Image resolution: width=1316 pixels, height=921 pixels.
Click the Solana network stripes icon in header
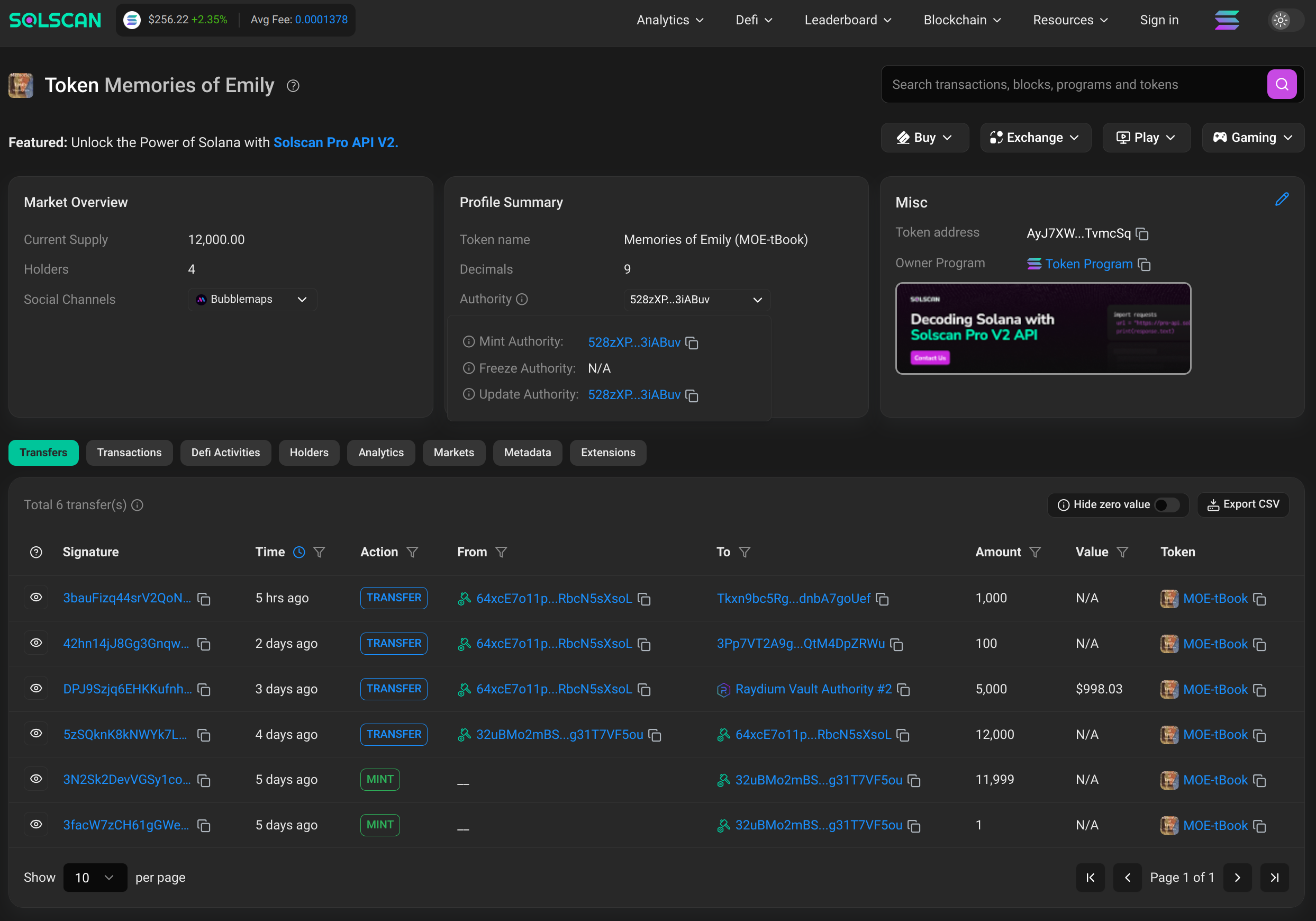coord(1227,20)
